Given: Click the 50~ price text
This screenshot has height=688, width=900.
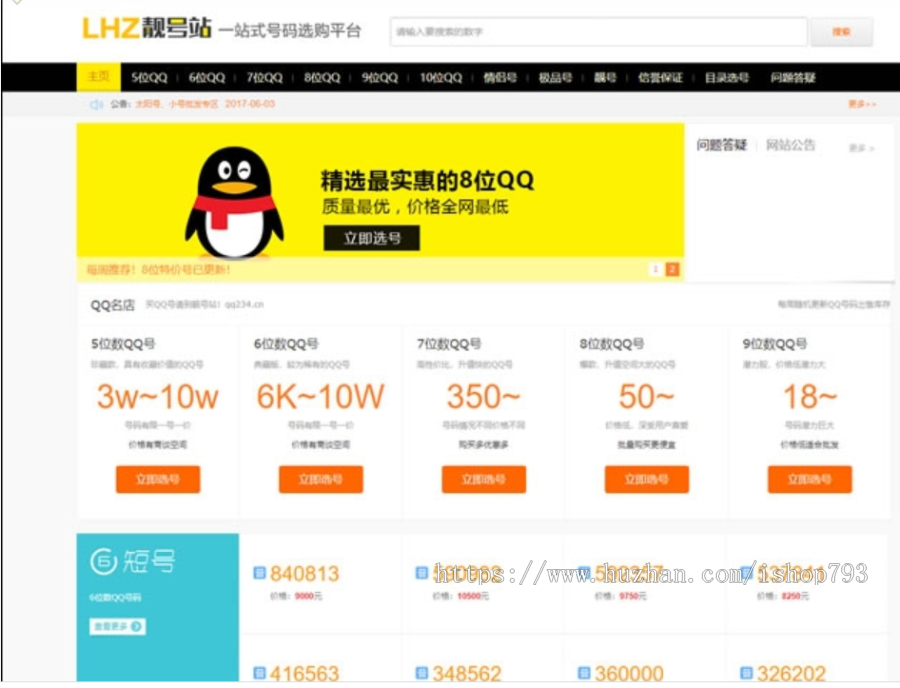Looking at the screenshot, I should [646, 397].
